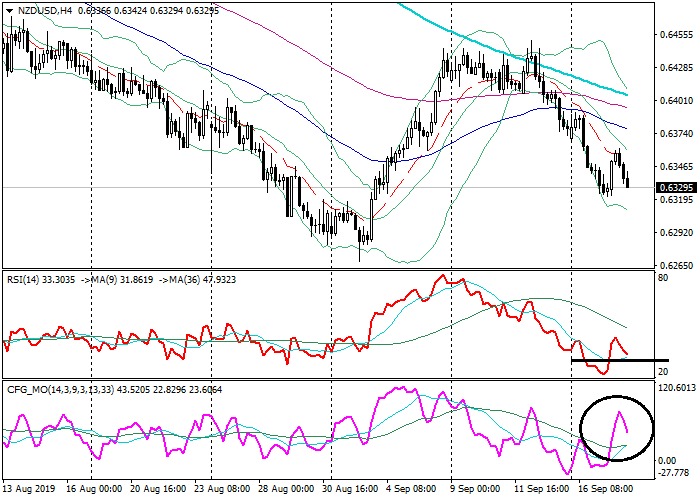700x500 pixels.
Task: Click the 0.64555 price axis label
Action: pyautogui.click(x=675, y=34)
